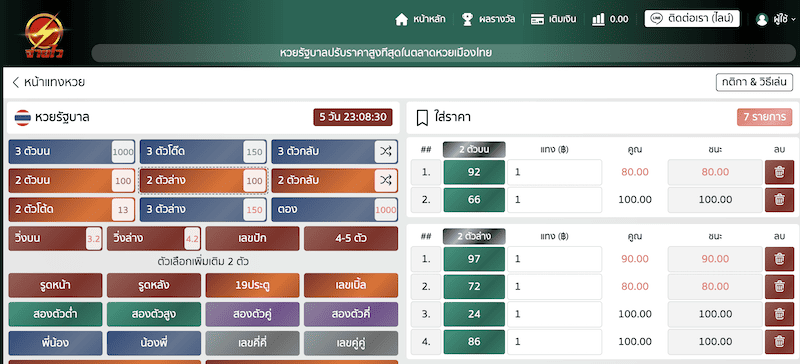Delete number 86 with its trash icon
Screen dimensions: 800x364
point(779,342)
